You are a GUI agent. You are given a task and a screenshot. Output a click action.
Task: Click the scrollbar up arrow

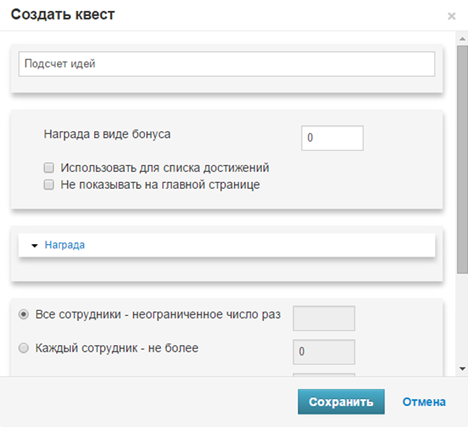point(462,39)
